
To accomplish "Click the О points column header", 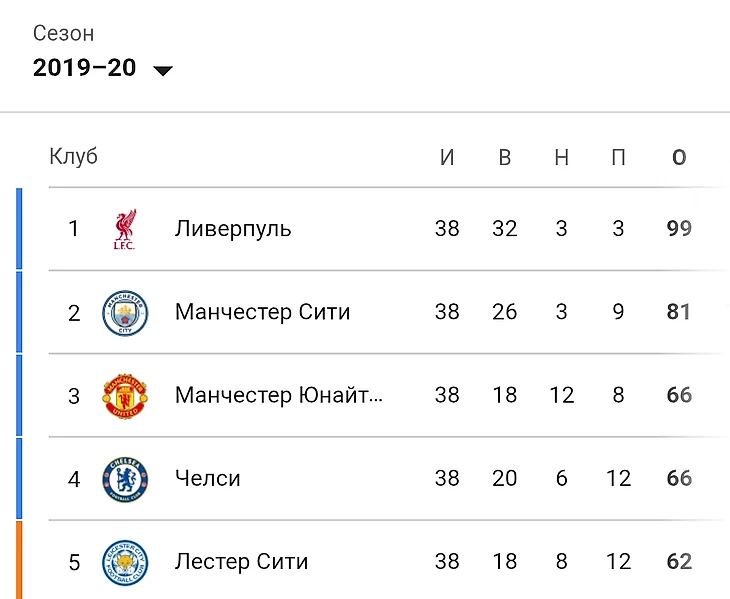I will click(x=679, y=157).
